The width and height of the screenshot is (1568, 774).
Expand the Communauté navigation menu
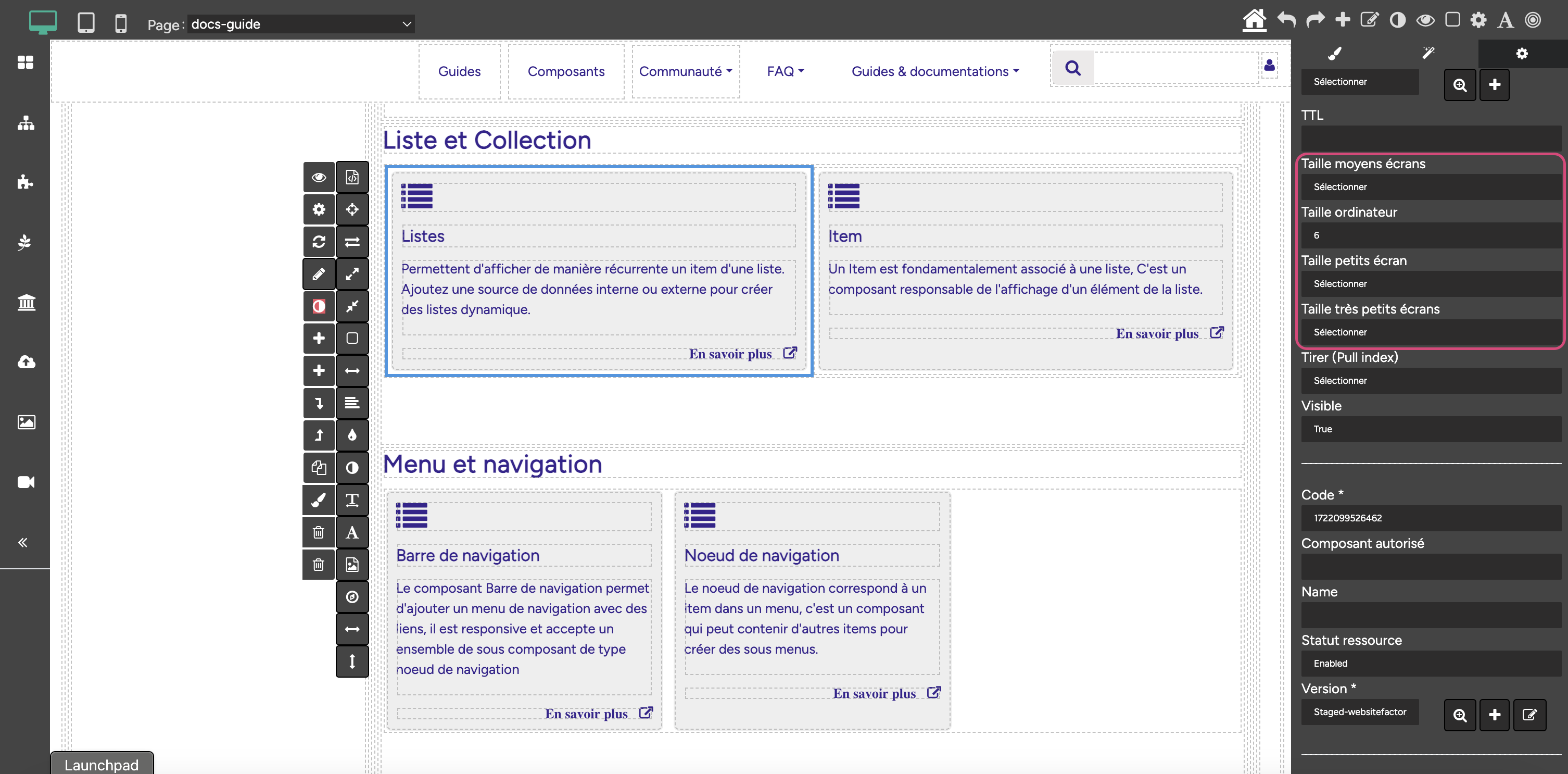(x=686, y=71)
